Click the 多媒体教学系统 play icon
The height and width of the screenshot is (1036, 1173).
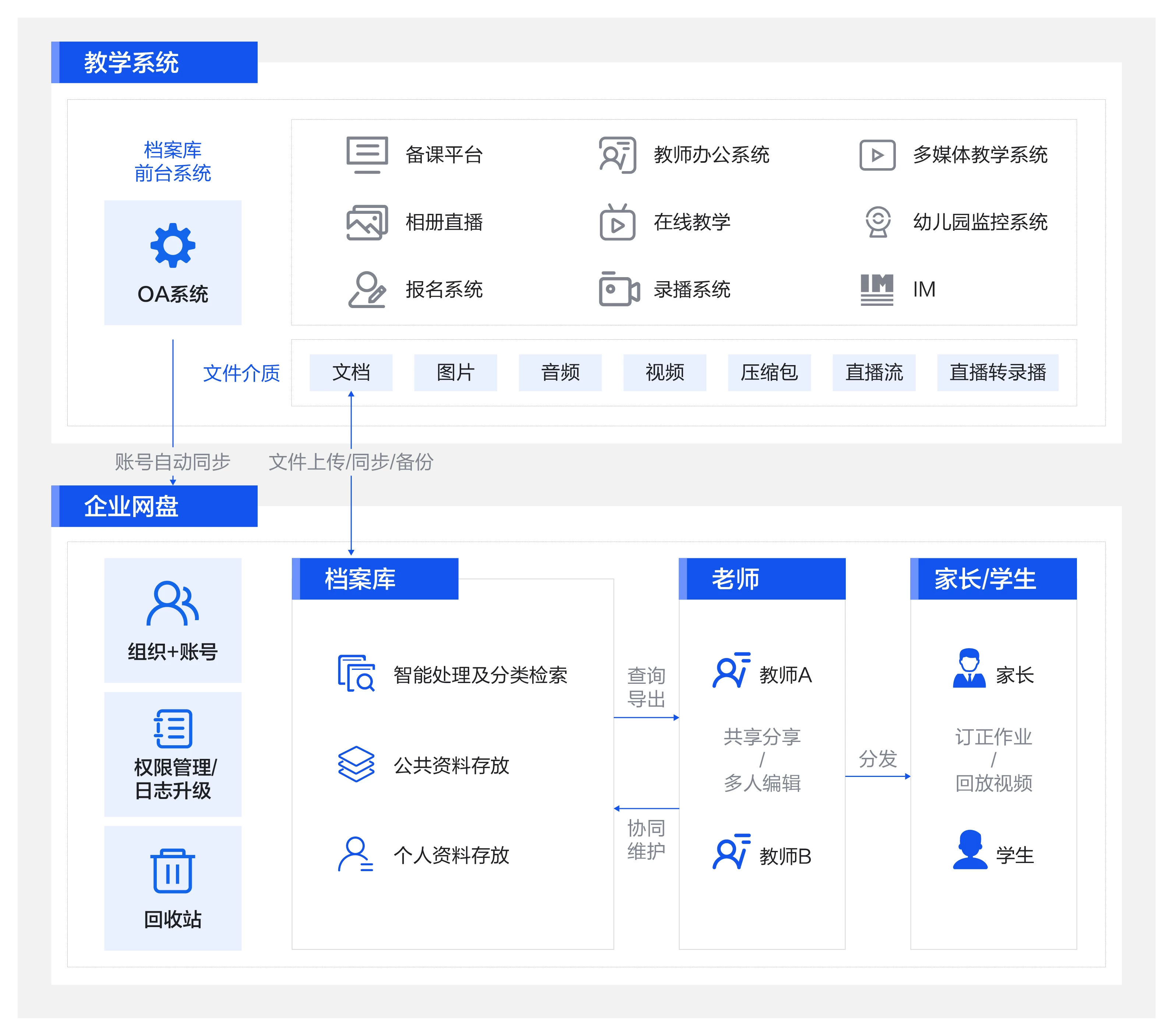pyautogui.click(x=877, y=155)
